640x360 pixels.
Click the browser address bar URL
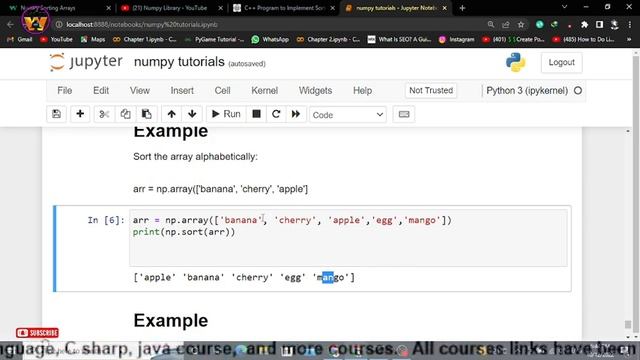[x=142, y=24]
